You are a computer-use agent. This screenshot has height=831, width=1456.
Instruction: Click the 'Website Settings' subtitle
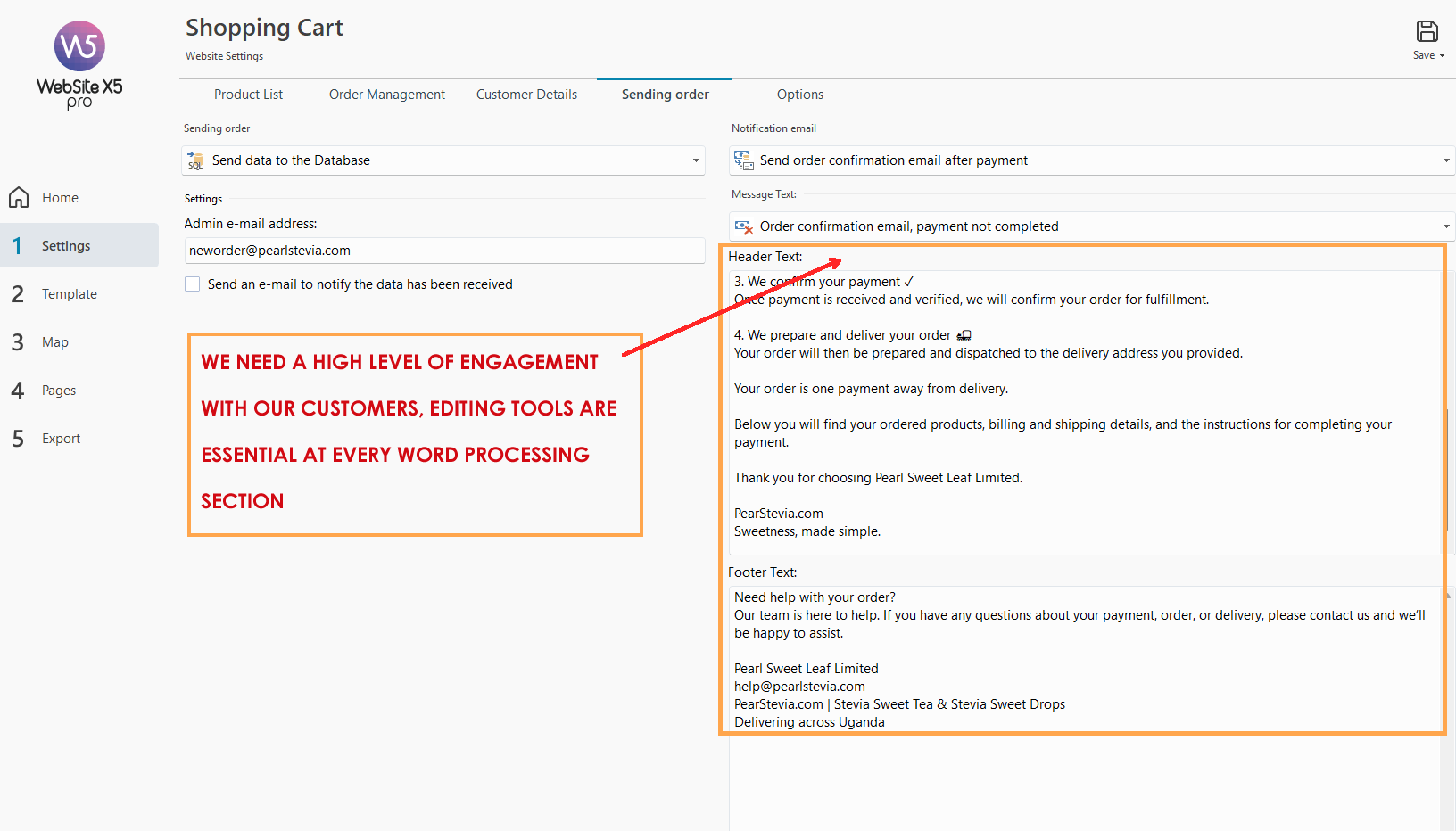coord(224,56)
